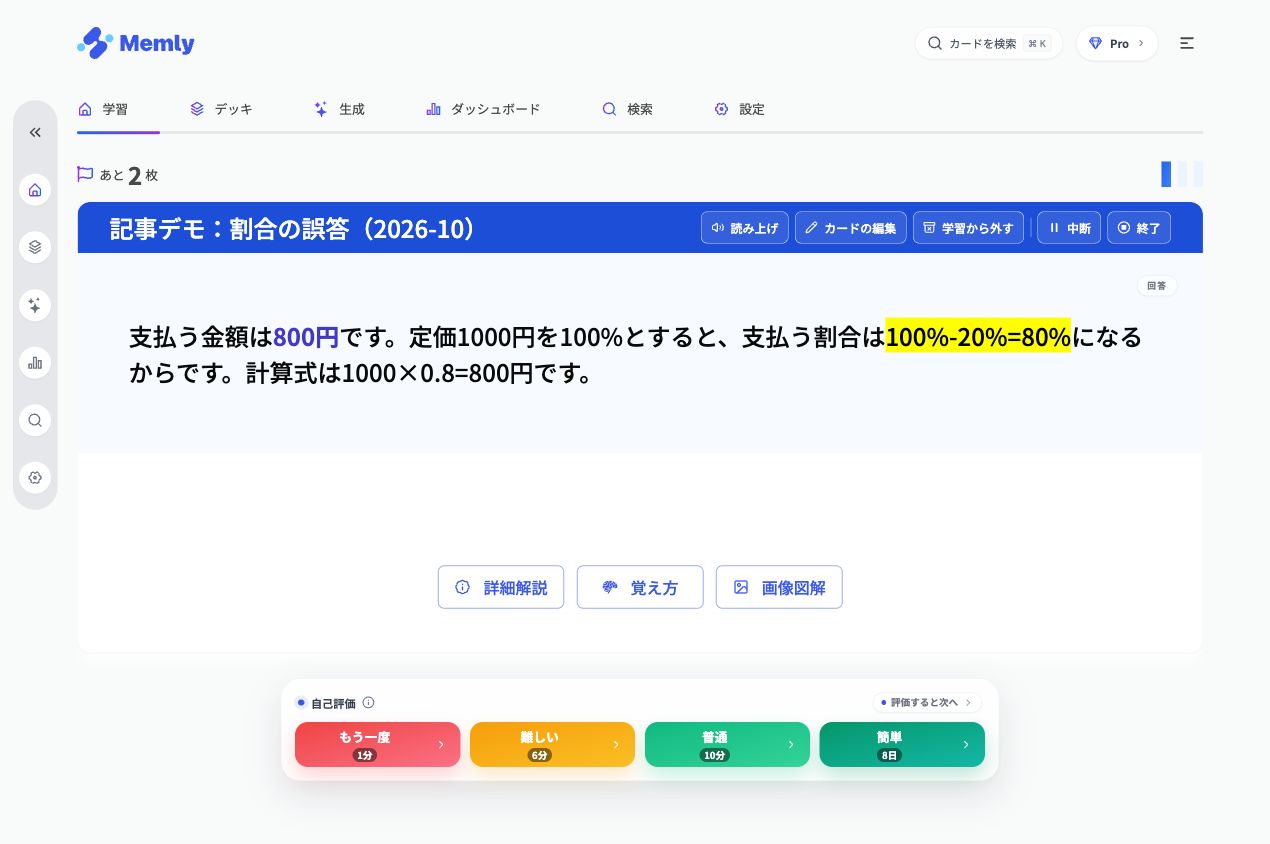Rate the card 簡単 (8日)

click(x=902, y=744)
